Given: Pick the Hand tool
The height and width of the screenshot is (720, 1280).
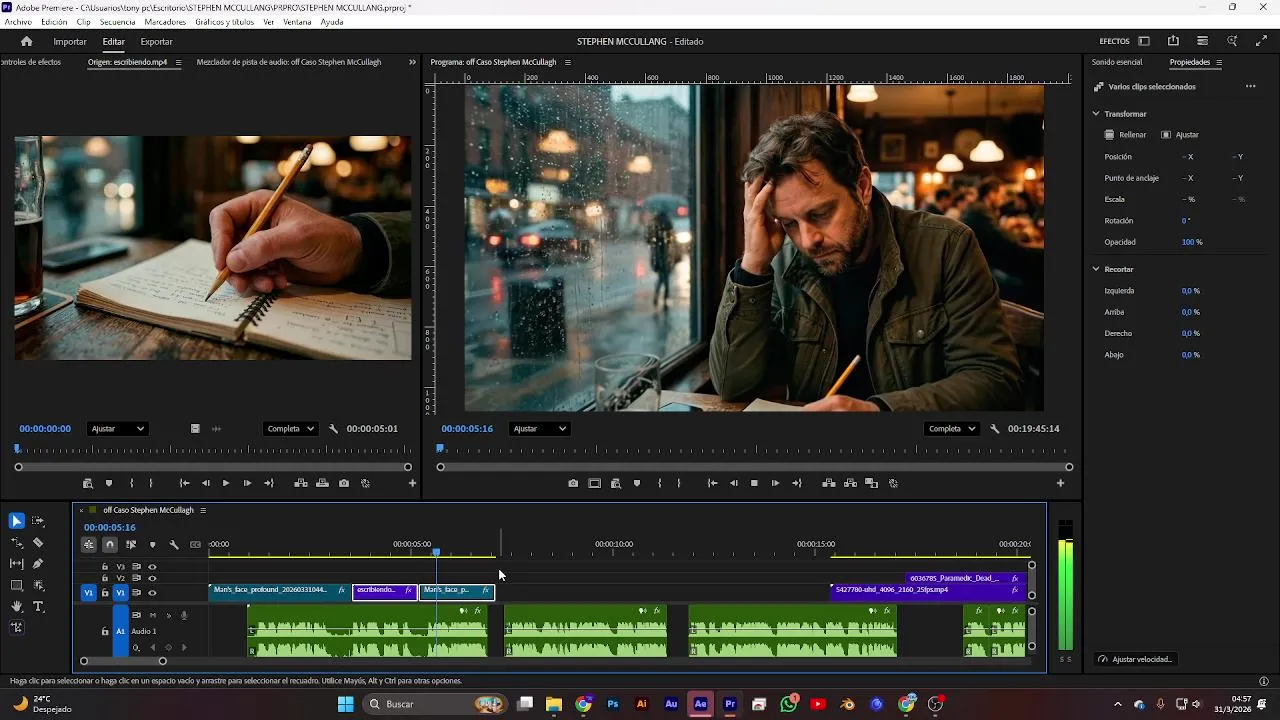Looking at the screenshot, I should [x=16, y=607].
